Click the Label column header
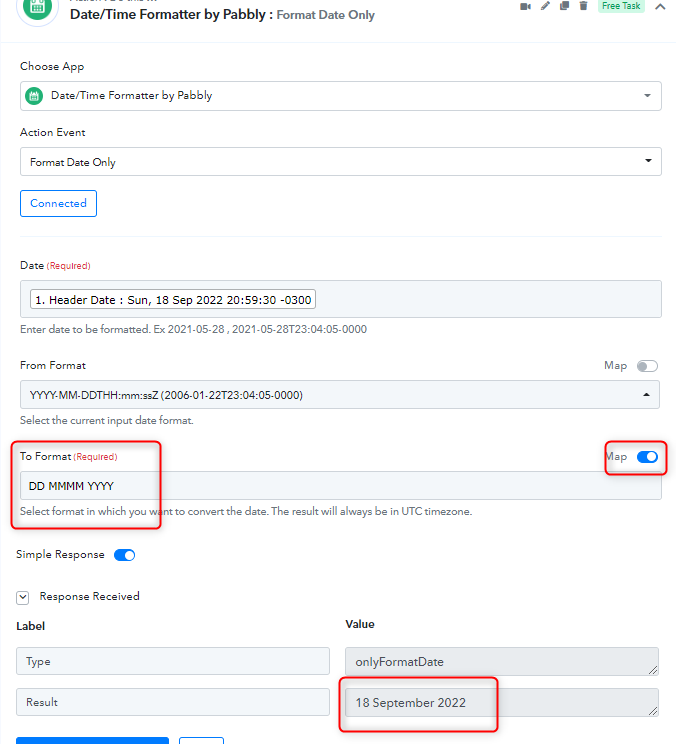The image size is (676, 744). (30, 626)
